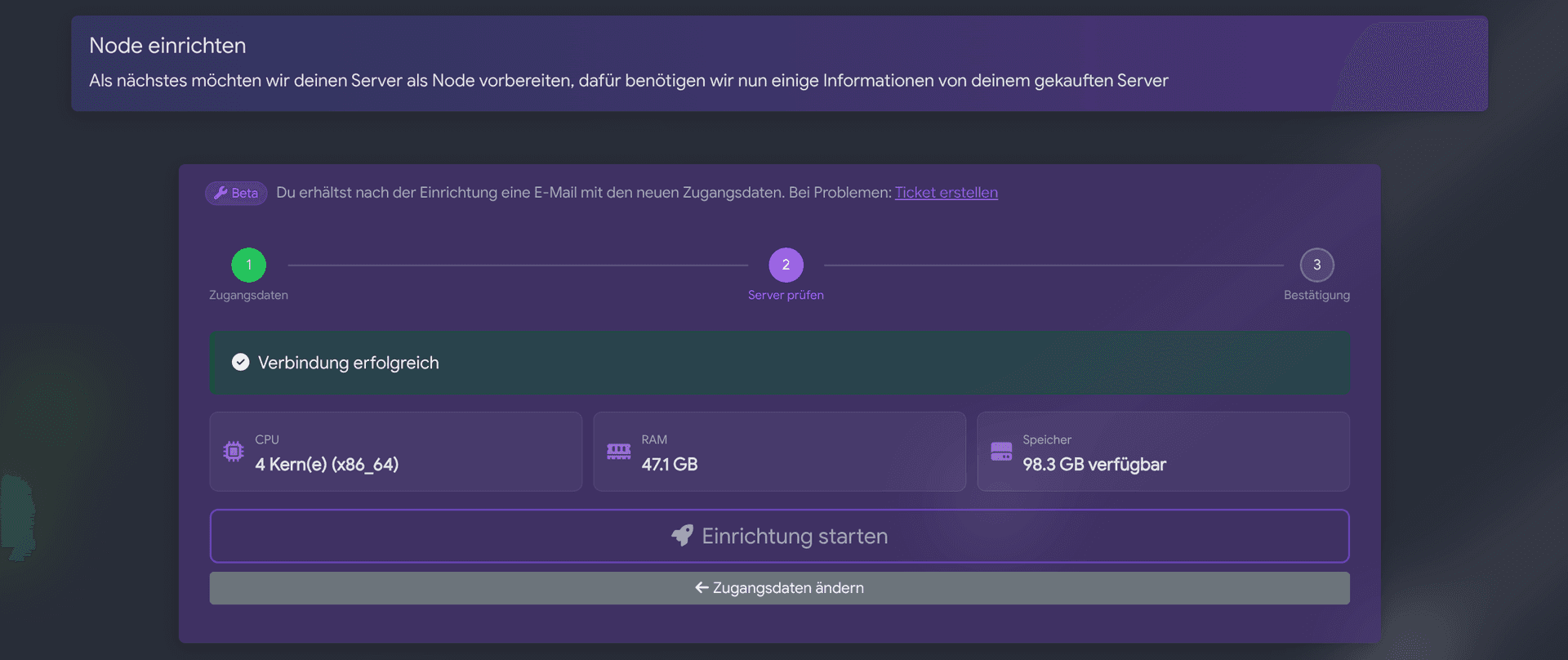Open the Ticket erstellen link
Viewport: 1568px width, 660px height.
(946, 193)
